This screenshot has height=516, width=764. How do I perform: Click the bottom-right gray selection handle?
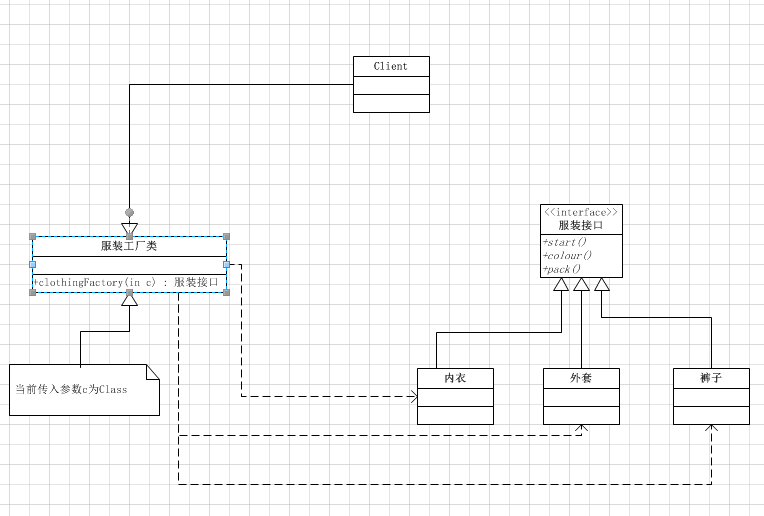[227, 292]
